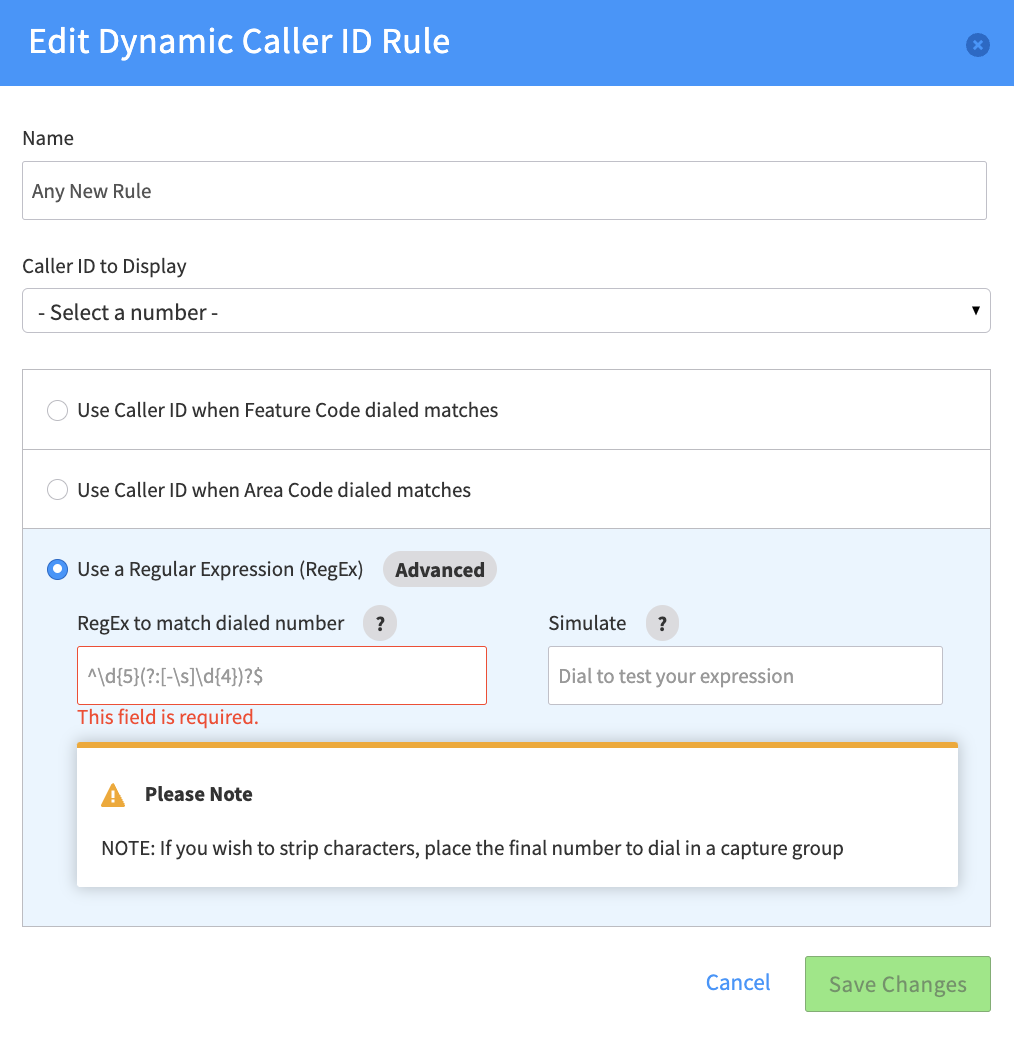The image size is (1014, 1042).
Task: Close the Edit Dynamic Caller ID dialog
Action: (977, 45)
